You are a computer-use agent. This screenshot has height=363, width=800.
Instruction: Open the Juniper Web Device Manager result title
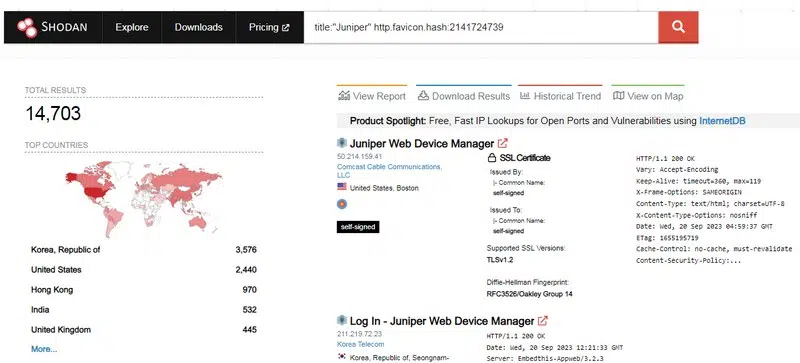click(x=421, y=143)
